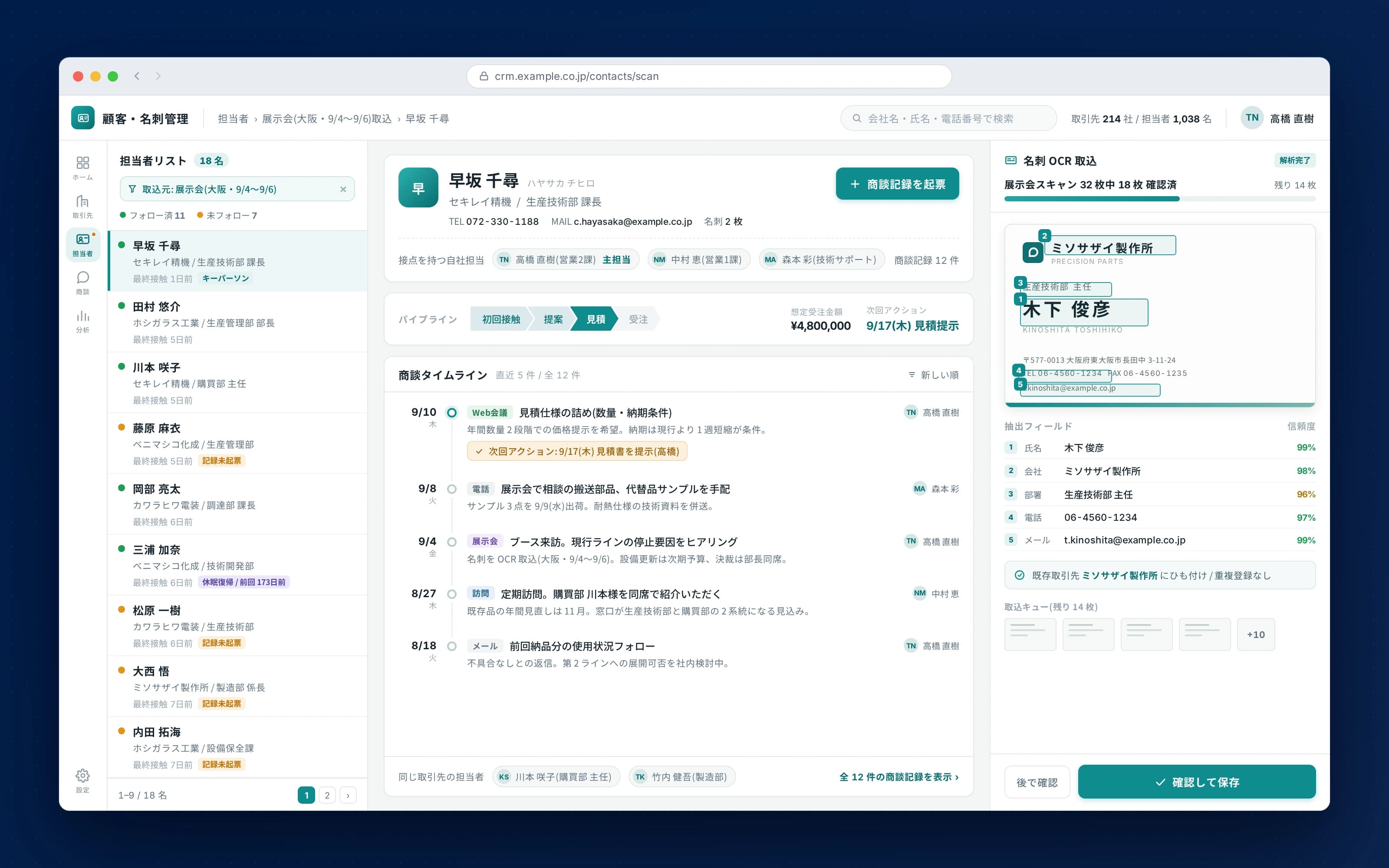Click the 中村 恵(営業1課) chip
Screen dimensions: 1389x868
pos(698,260)
